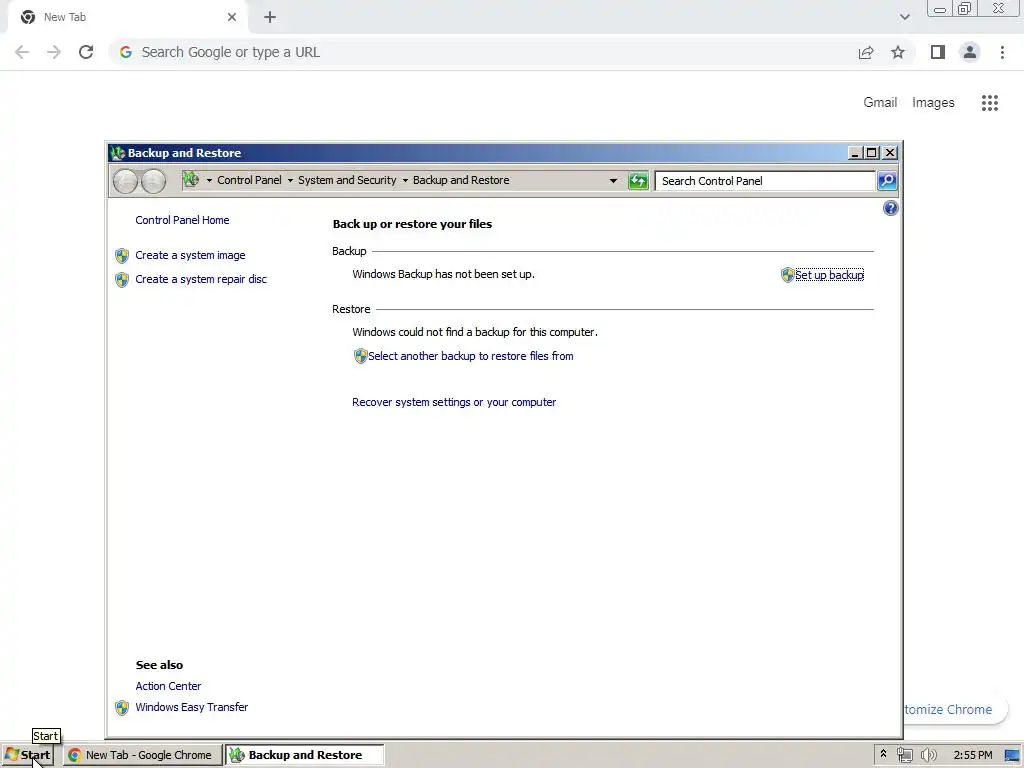
Task: Maximize the Backup and Restore window
Action: [x=872, y=153]
